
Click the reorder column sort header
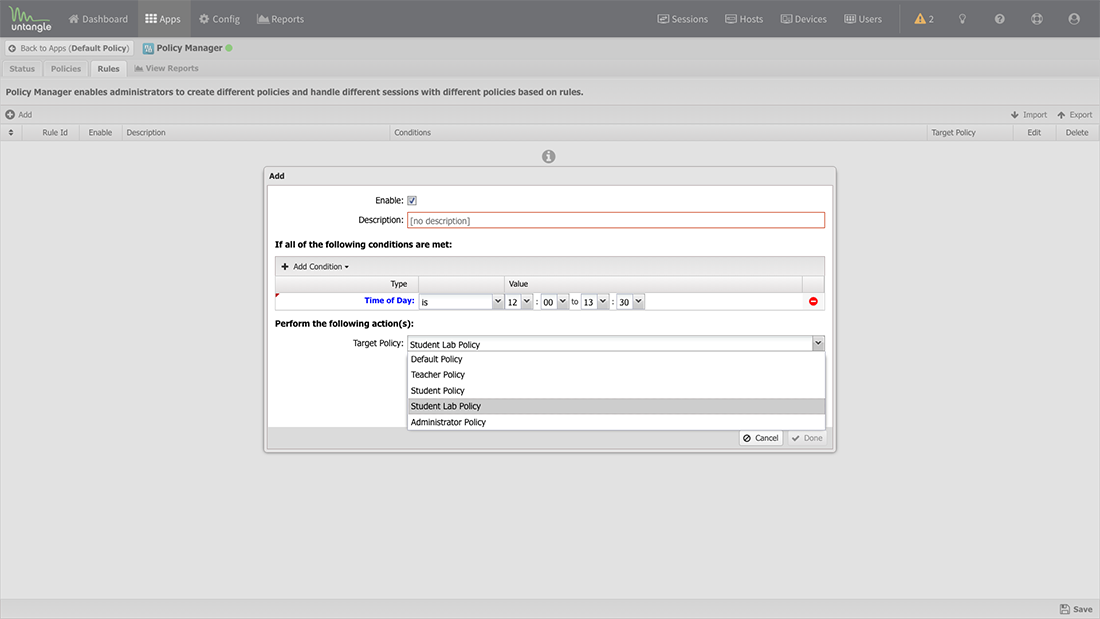tap(11, 132)
